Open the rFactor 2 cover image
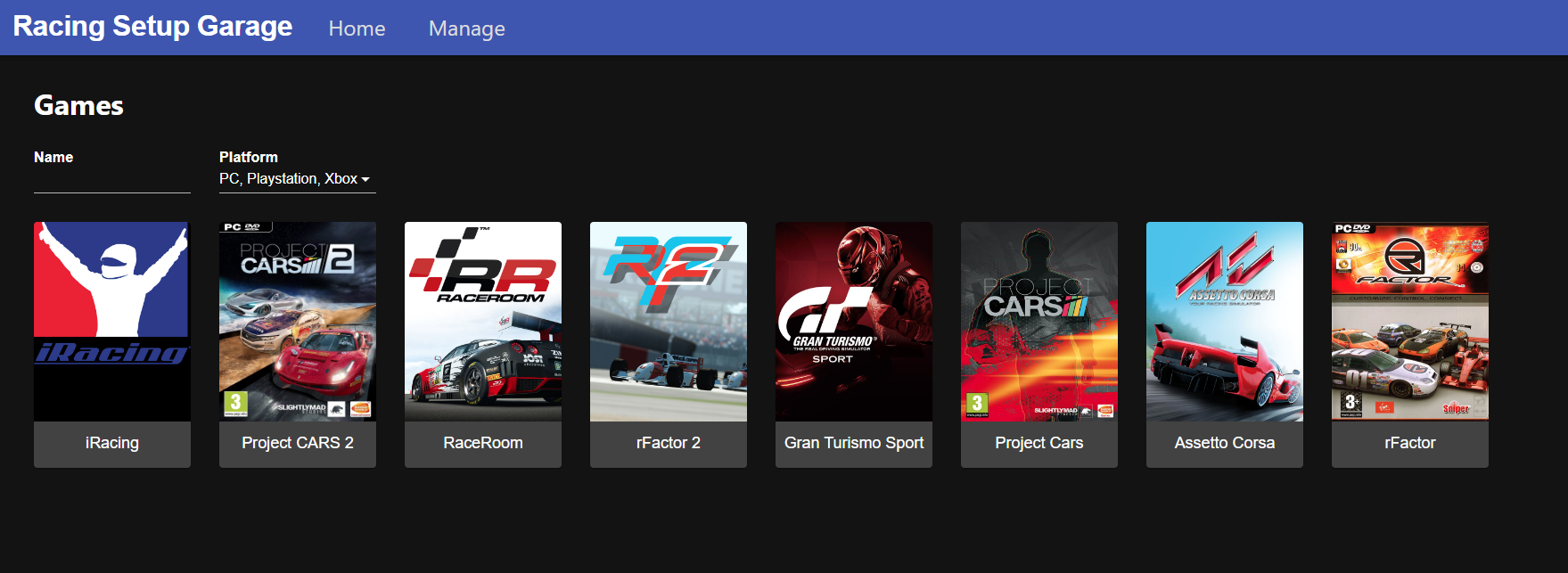This screenshot has width=1568, height=573. tap(669, 322)
